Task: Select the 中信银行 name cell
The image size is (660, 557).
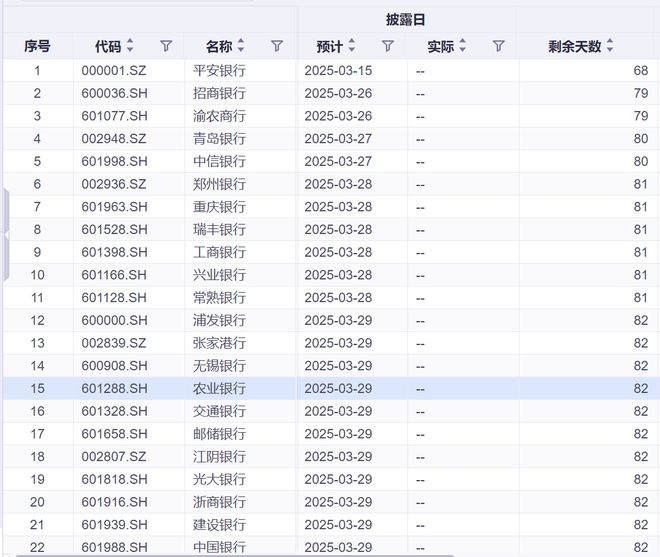Action: pos(219,161)
